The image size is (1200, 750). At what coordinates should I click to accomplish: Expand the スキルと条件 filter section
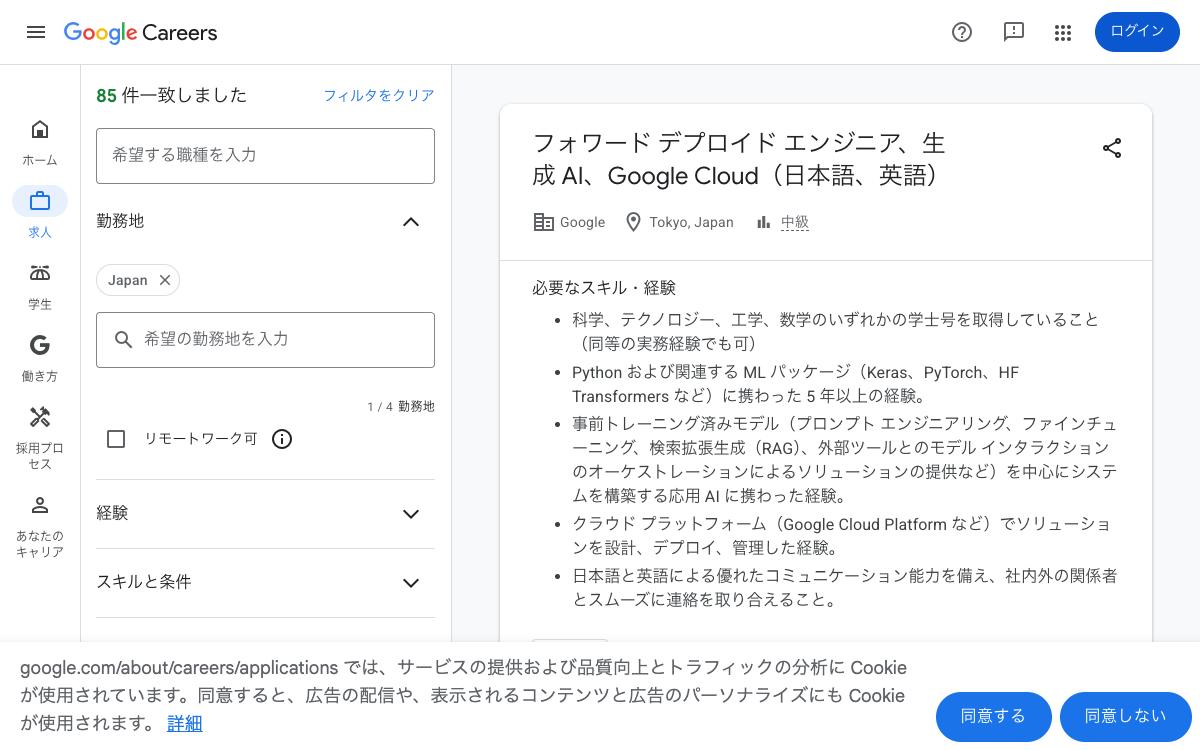(265, 583)
